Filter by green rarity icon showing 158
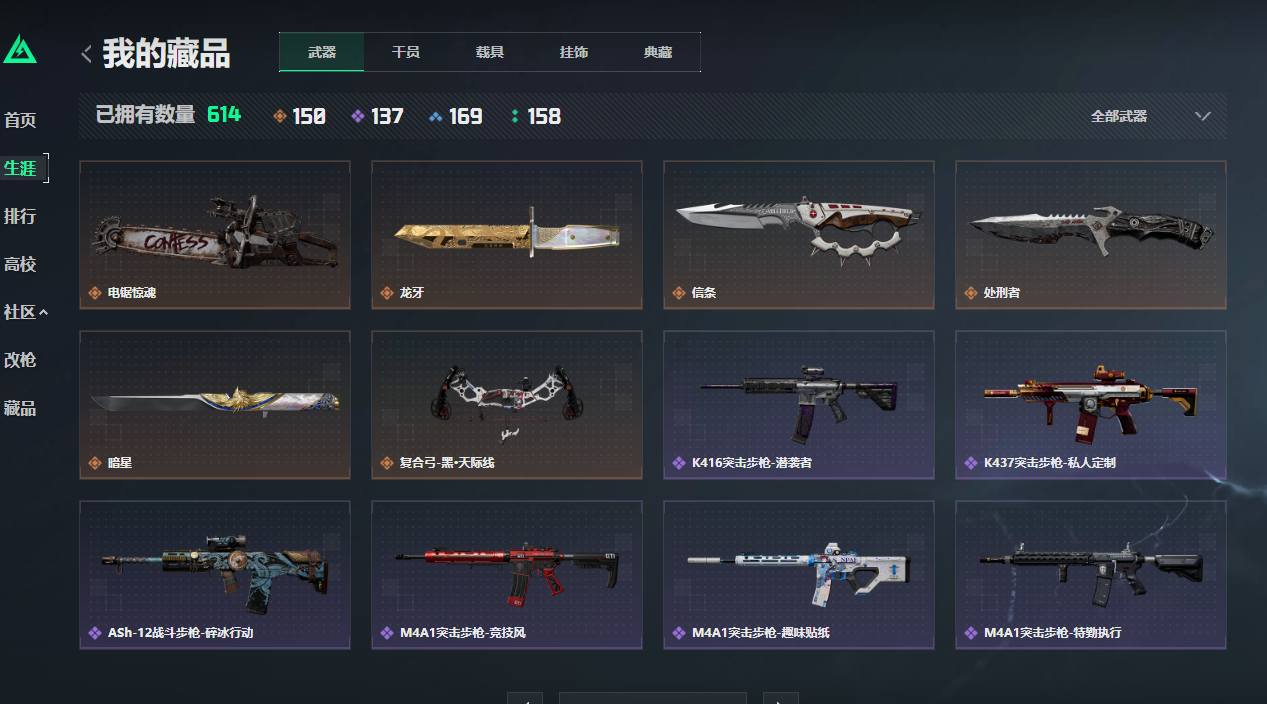1267x704 pixels. click(515, 116)
